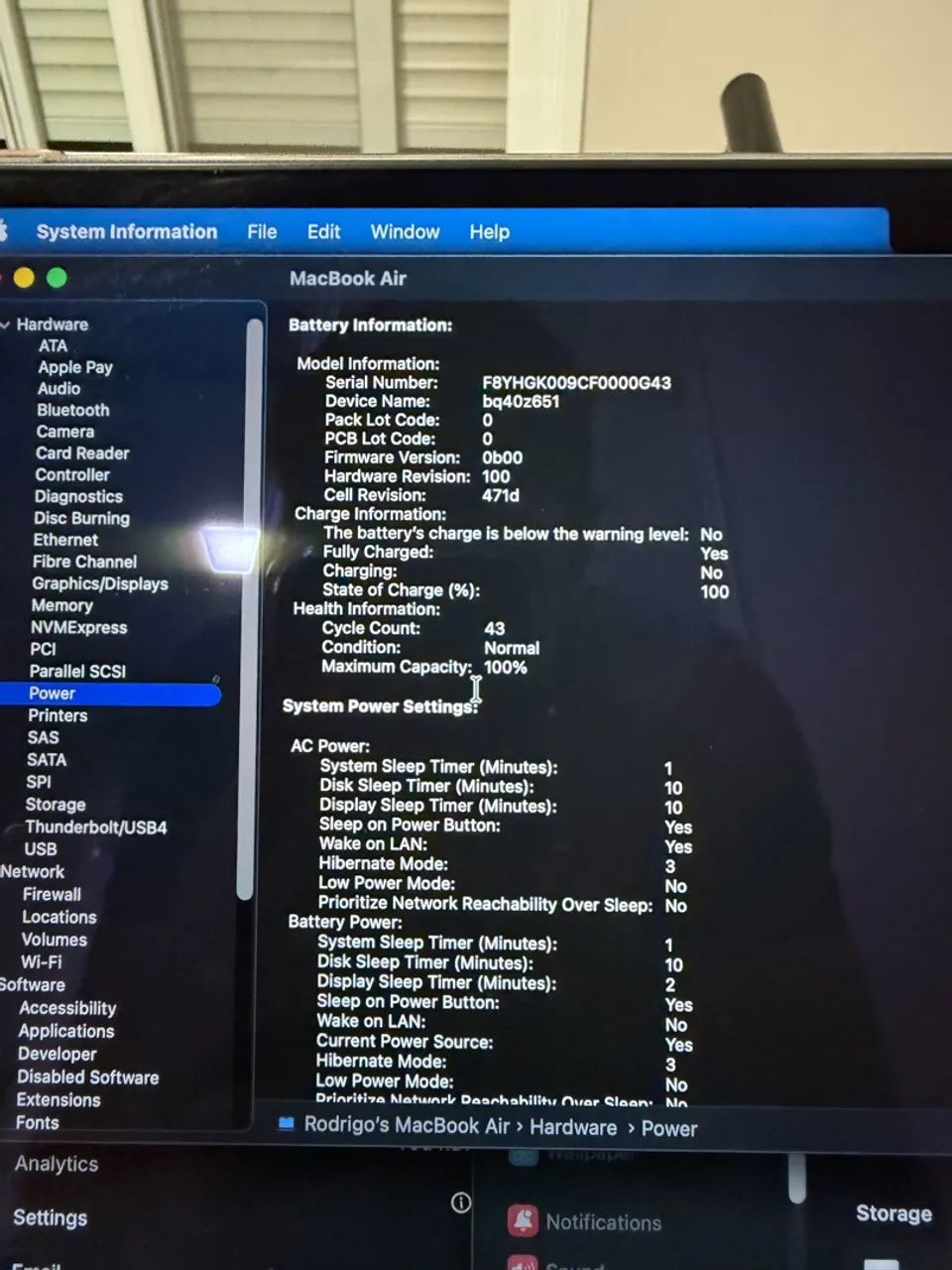The height and width of the screenshot is (1270, 952).
Task: Collapse the Hardware section chevron
Action: [x=6, y=324]
